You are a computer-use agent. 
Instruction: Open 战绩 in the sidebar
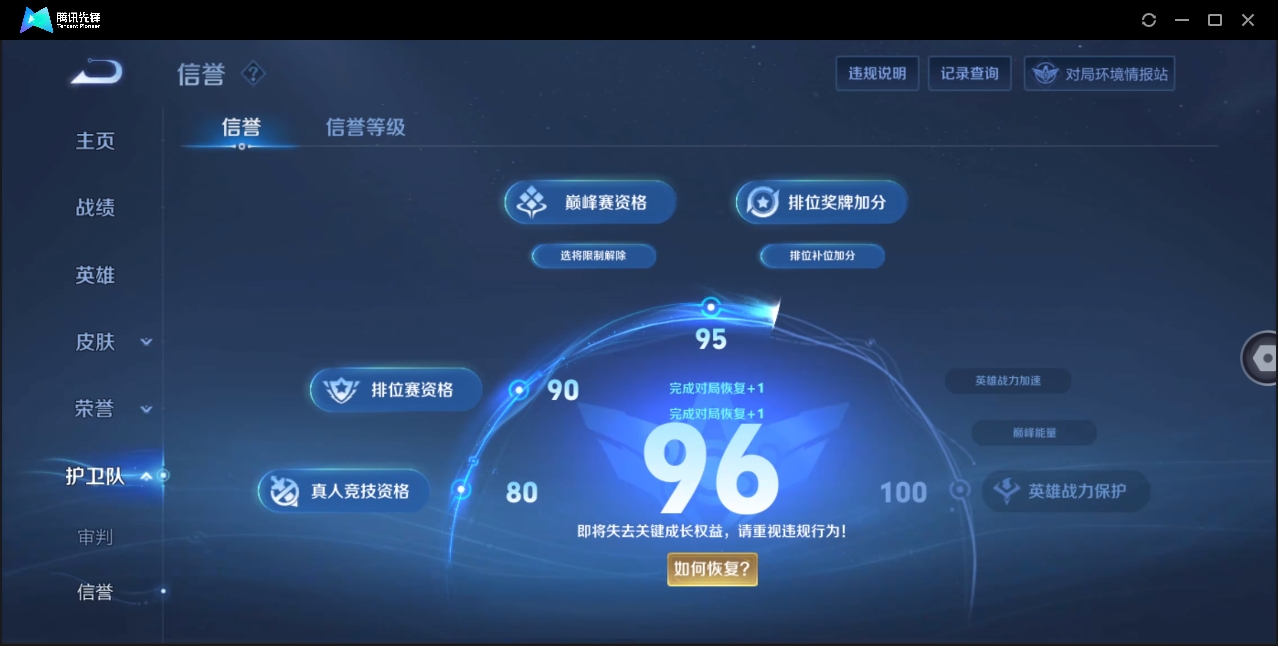click(x=96, y=208)
